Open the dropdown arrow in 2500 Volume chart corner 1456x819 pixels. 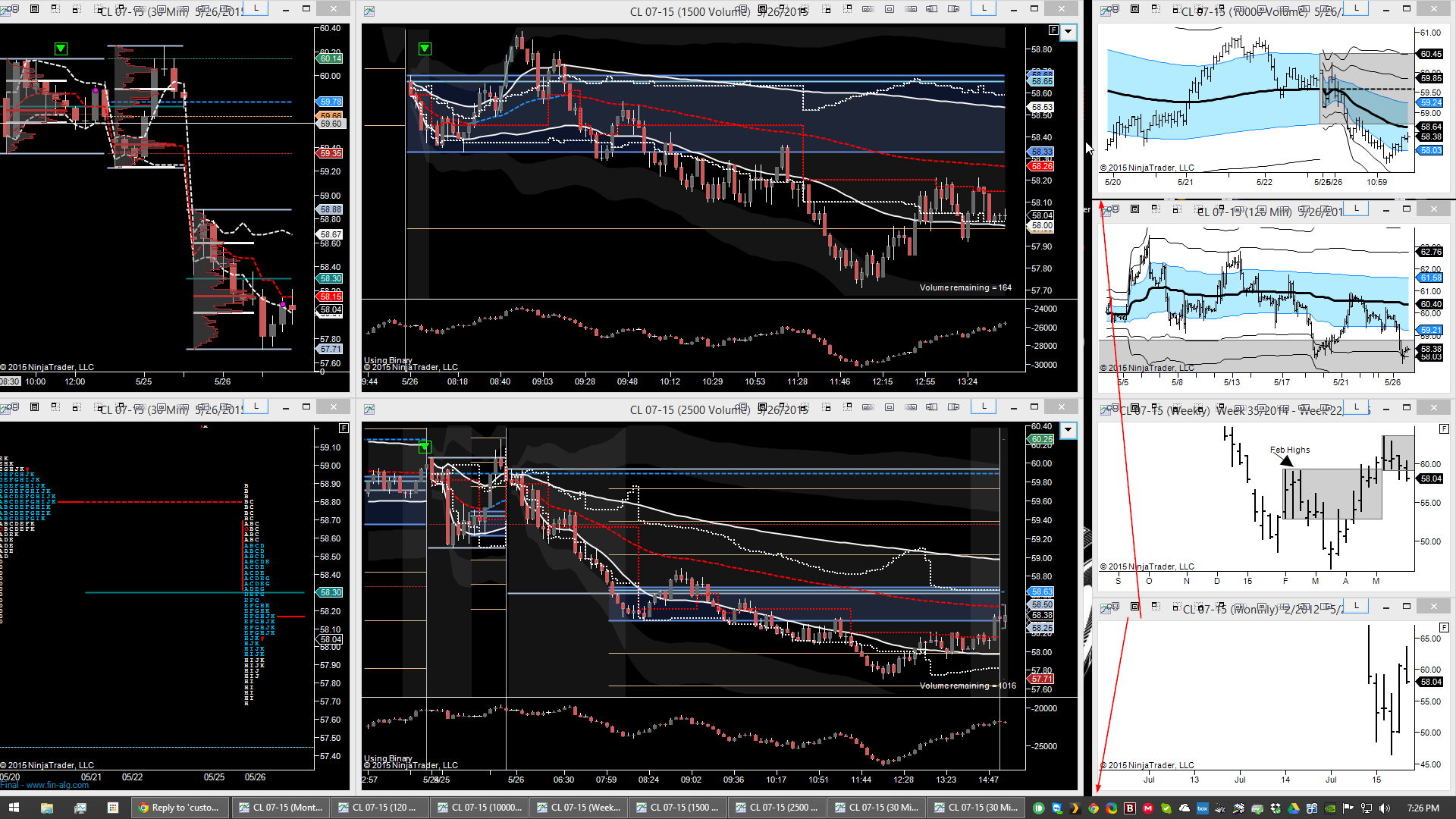[1068, 431]
